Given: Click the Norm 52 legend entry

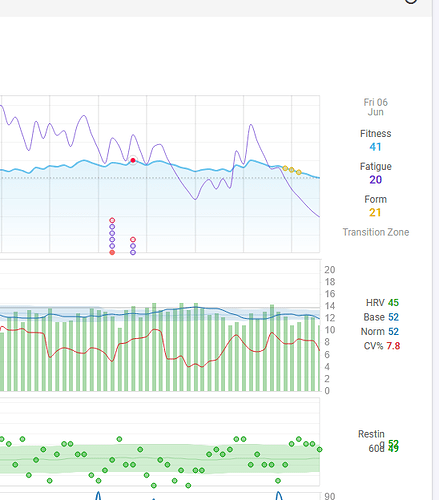Looking at the screenshot, I should 380,331.
